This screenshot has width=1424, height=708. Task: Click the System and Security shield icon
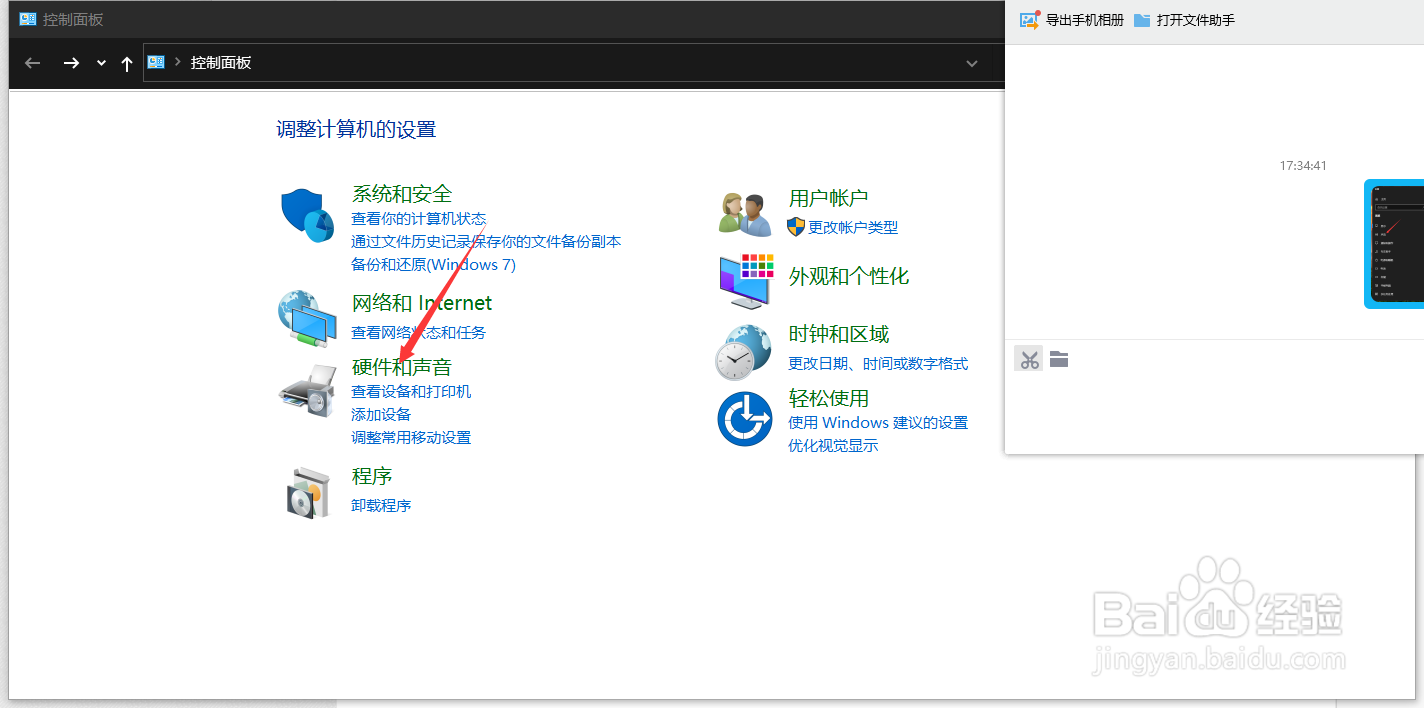point(307,215)
